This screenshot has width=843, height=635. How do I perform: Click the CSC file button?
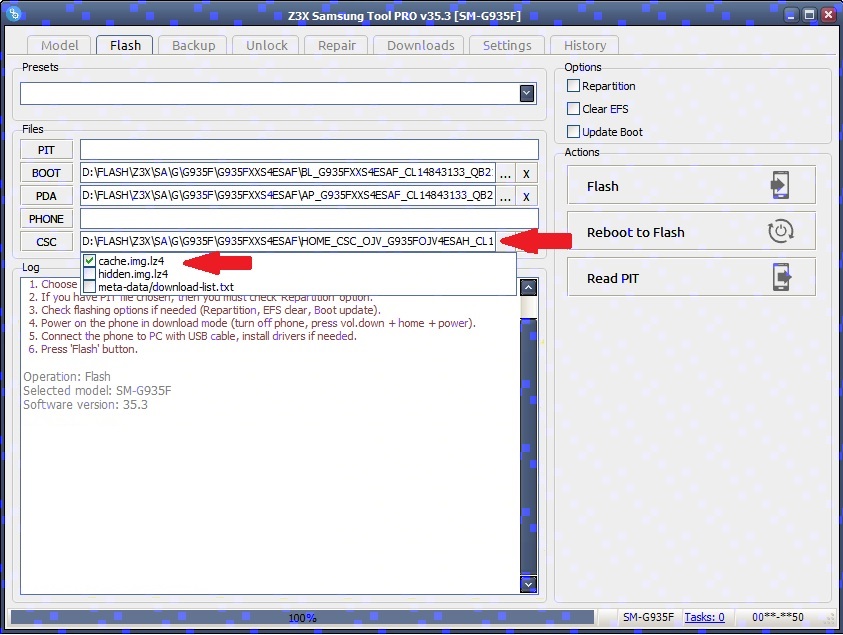tap(46, 242)
